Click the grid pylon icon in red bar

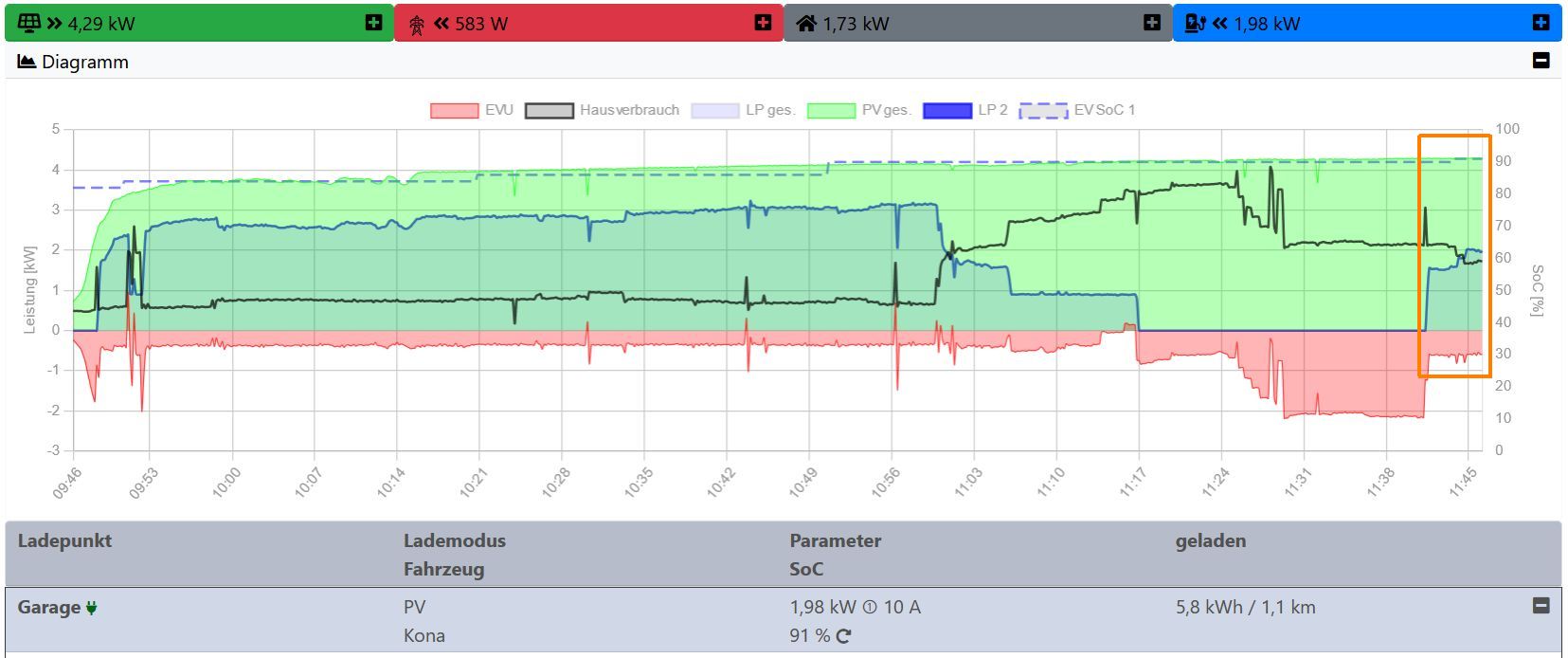[417, 24]
